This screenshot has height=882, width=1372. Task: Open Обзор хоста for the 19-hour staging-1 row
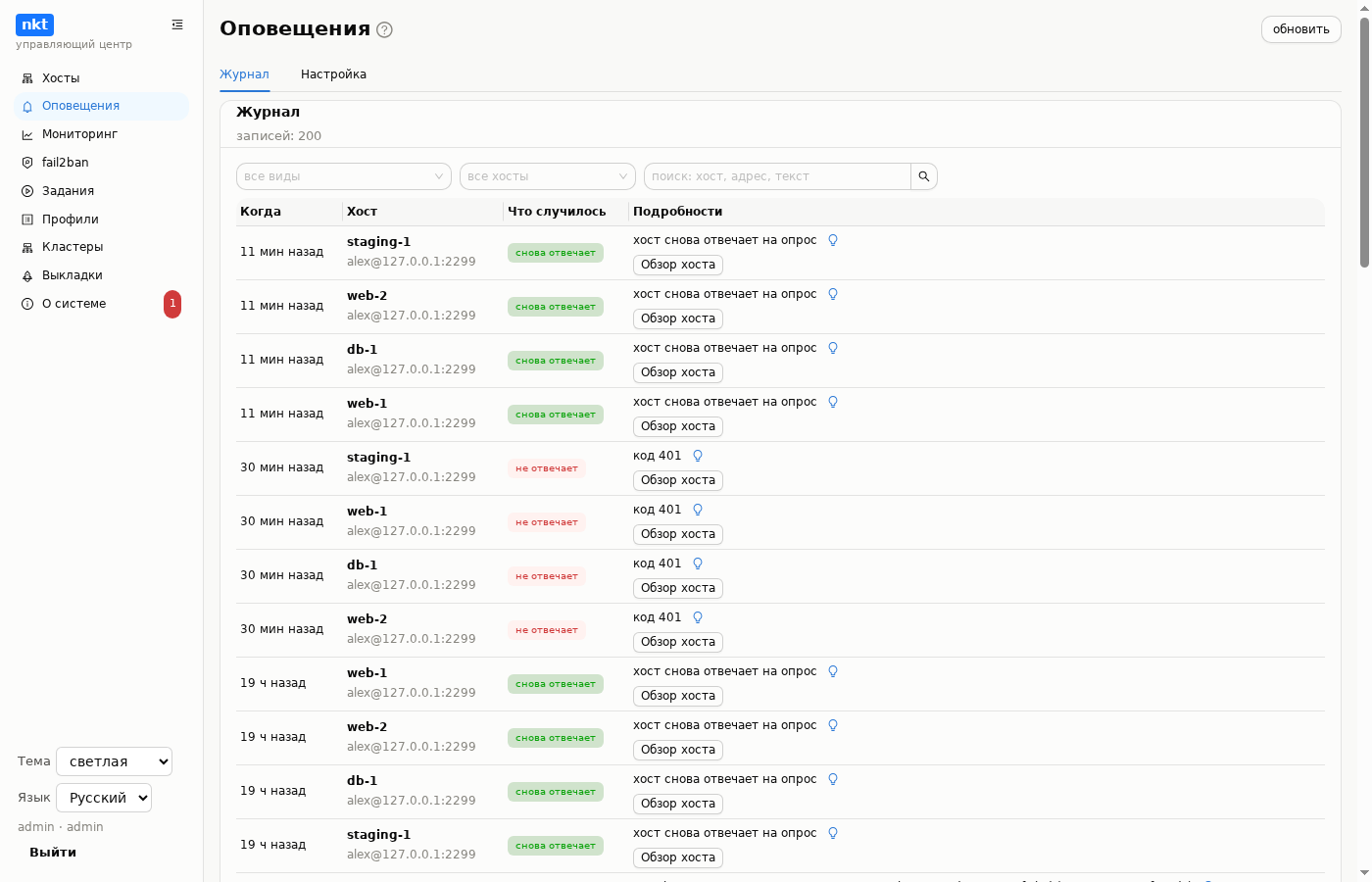[678, 857]
